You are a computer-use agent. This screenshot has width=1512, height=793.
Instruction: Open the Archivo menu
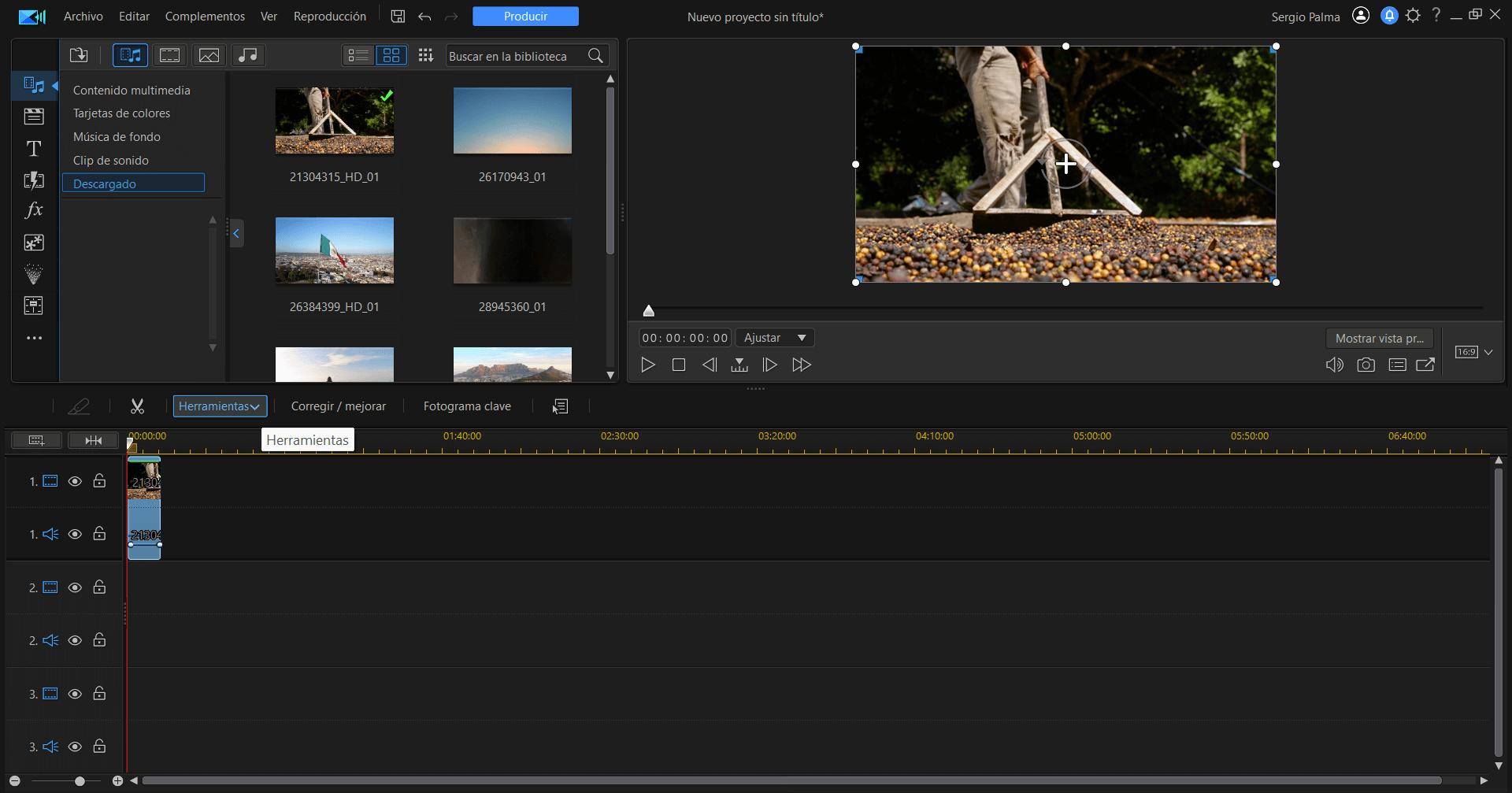tap(83, 17)
